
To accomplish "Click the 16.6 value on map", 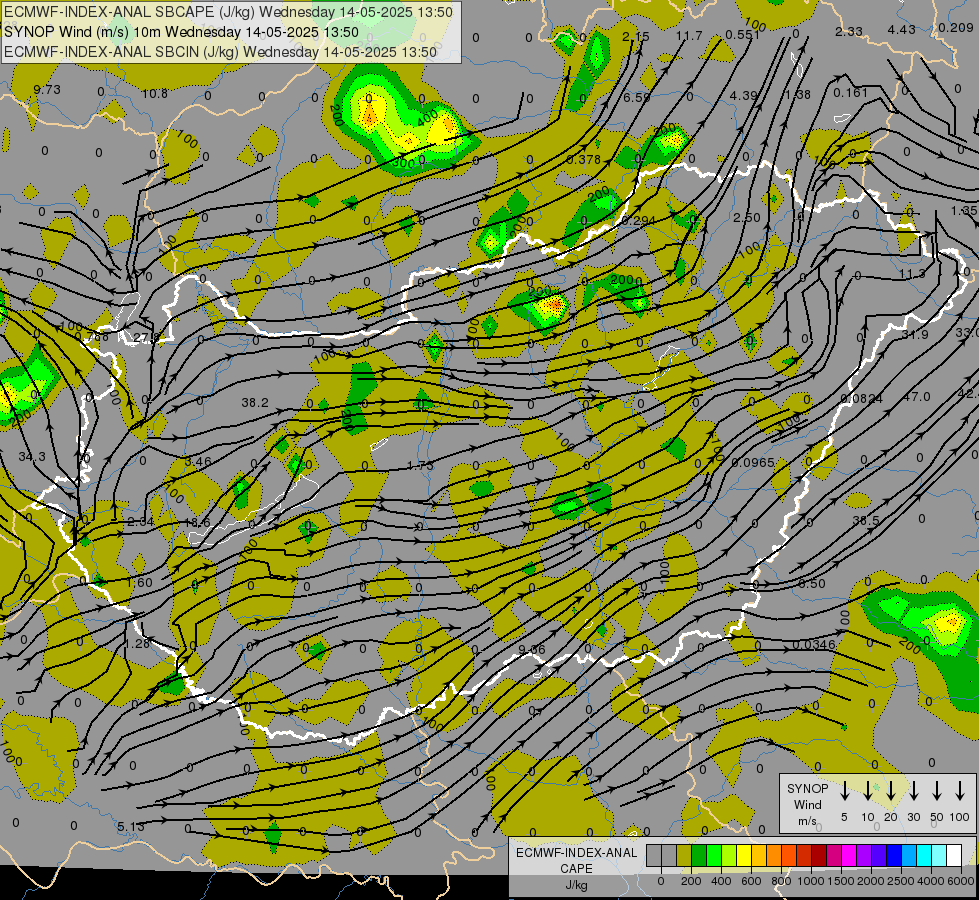I will click(197, 523).
